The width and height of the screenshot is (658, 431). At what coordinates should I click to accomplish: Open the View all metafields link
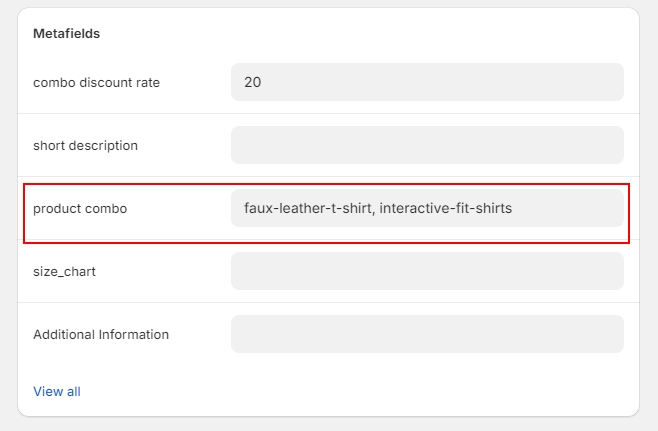(x=57, y=391)
